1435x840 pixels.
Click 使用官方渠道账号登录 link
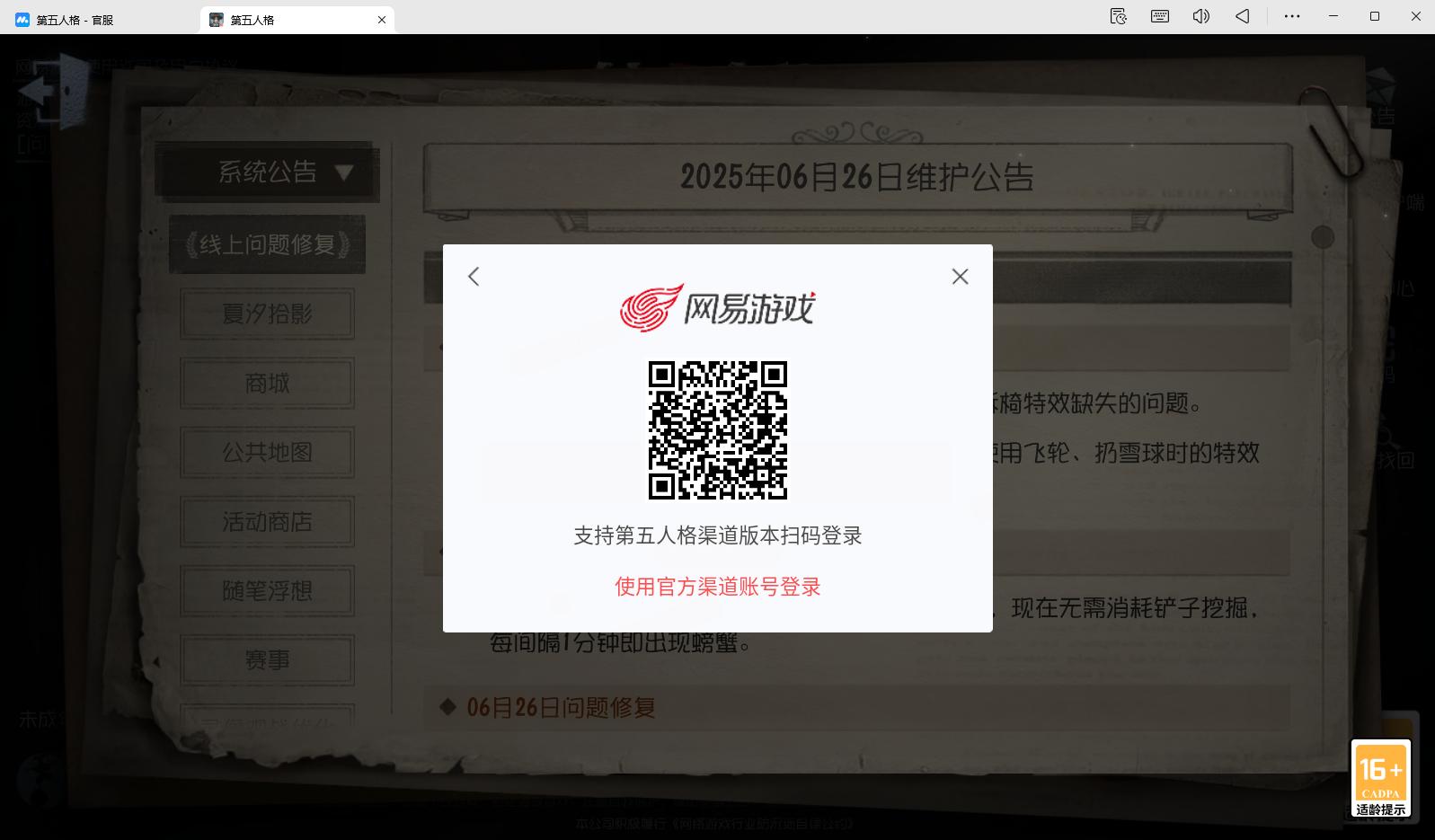pos(717,587)
